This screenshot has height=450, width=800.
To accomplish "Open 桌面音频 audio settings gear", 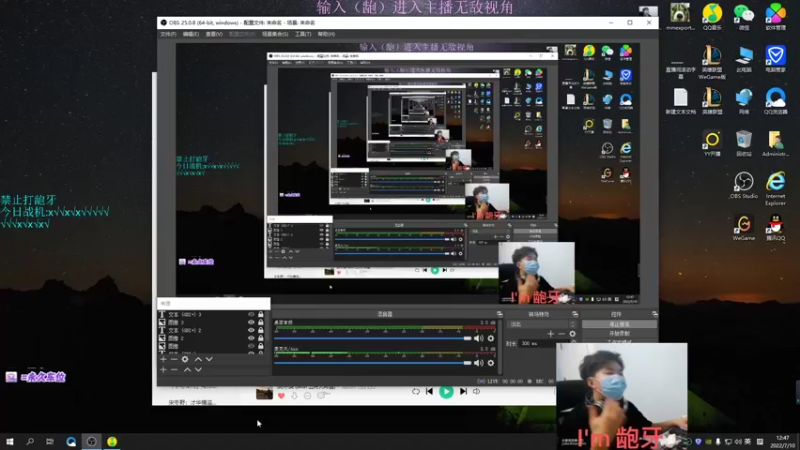I will tap(491, 338).
